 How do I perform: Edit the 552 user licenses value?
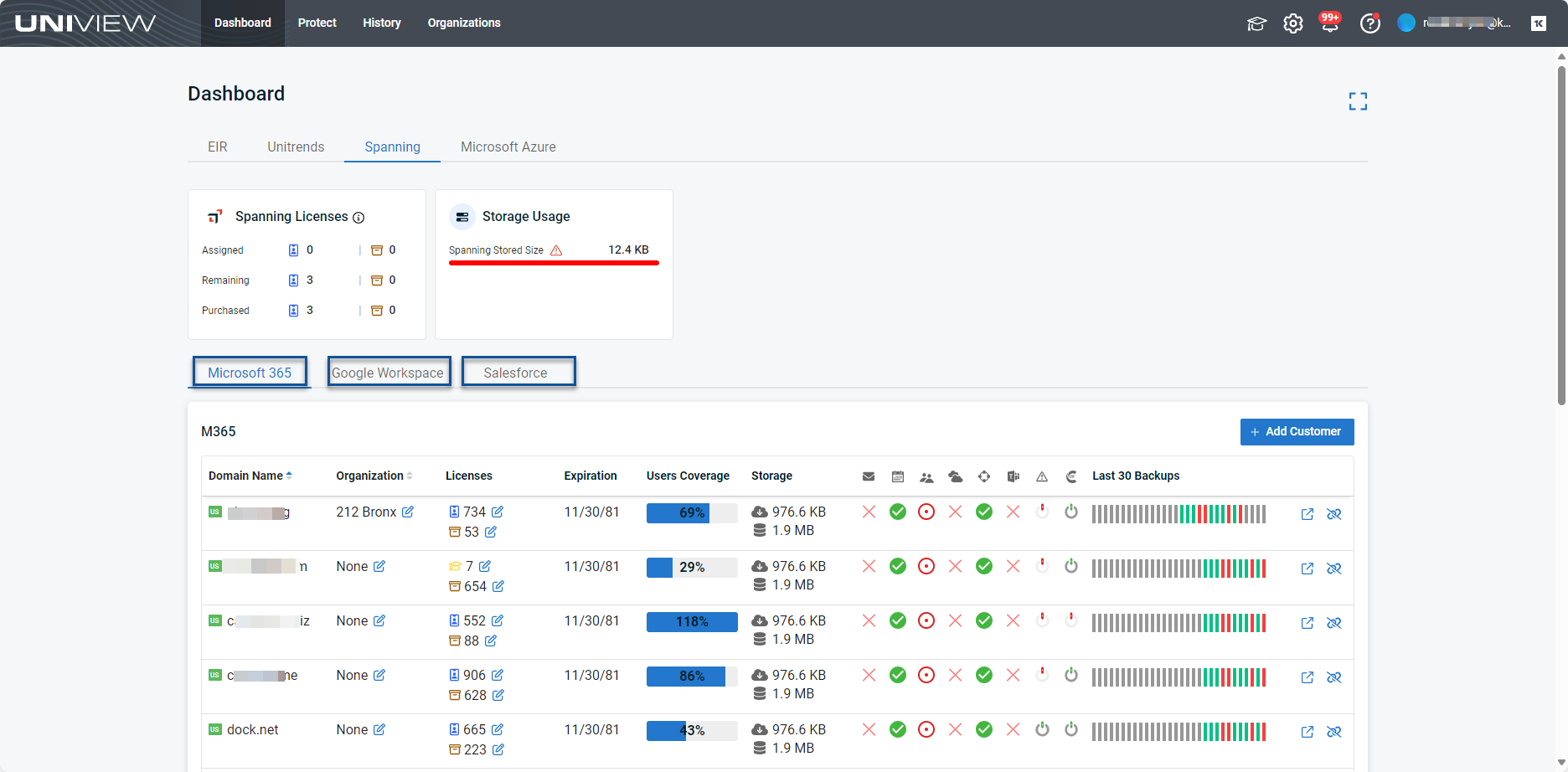coord(498,620)
